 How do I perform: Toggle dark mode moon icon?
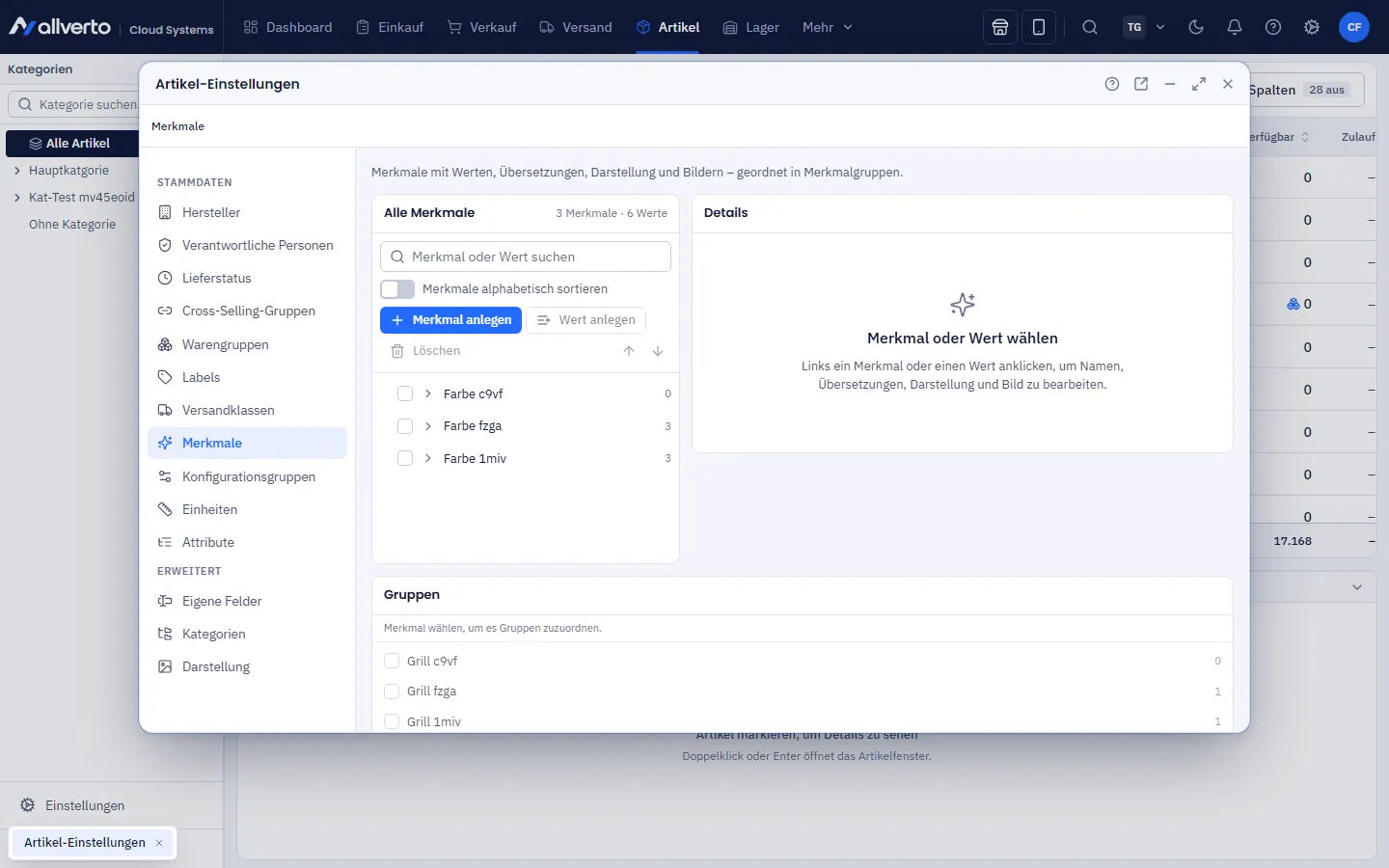point(1196,27)
